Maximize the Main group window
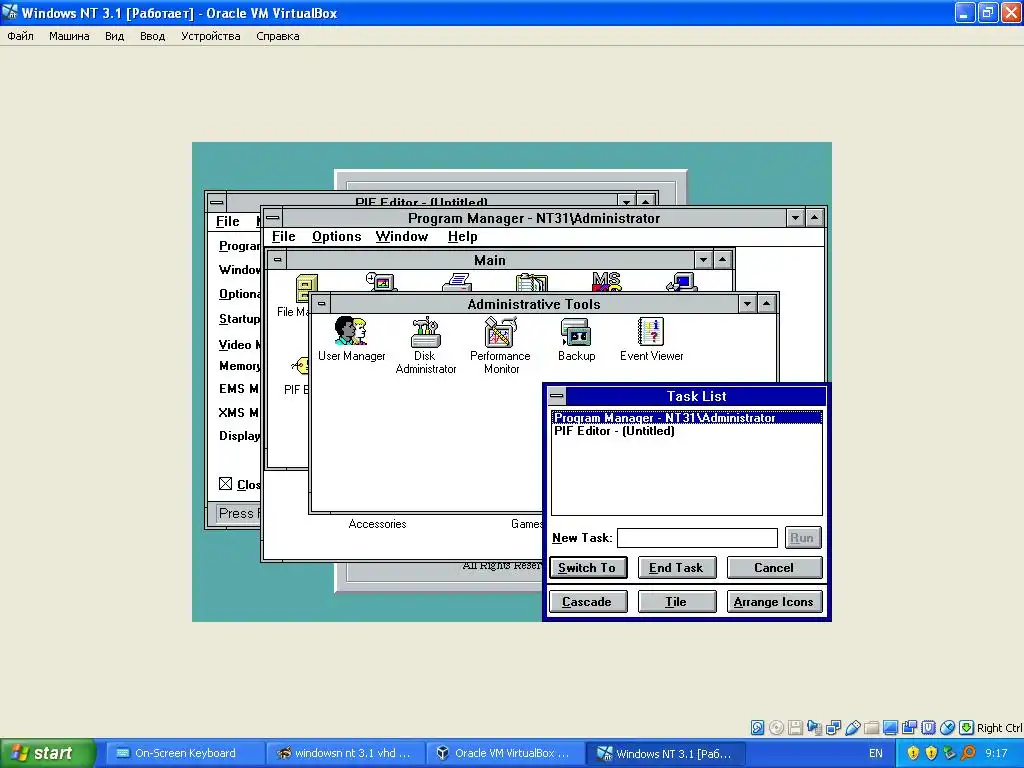The width and height of the screenshot is (1024, 768). (x=722, y=260)
